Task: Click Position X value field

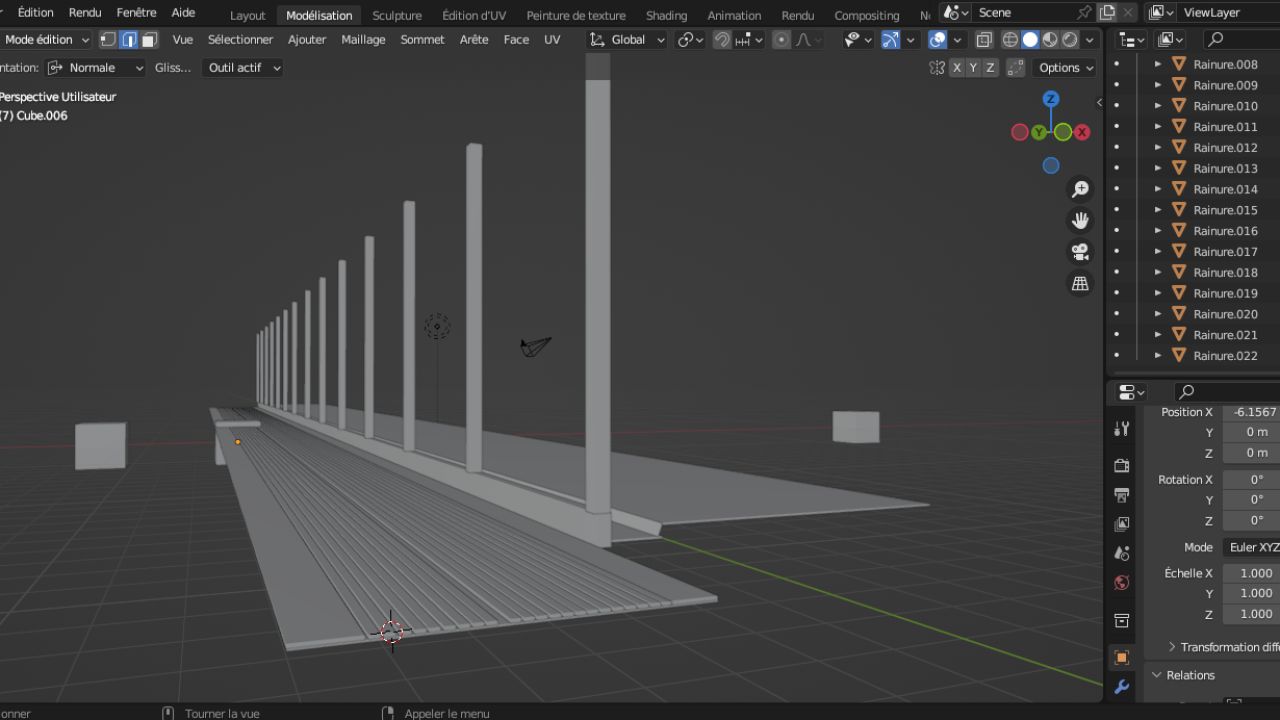Action: tap(1251, 412)
